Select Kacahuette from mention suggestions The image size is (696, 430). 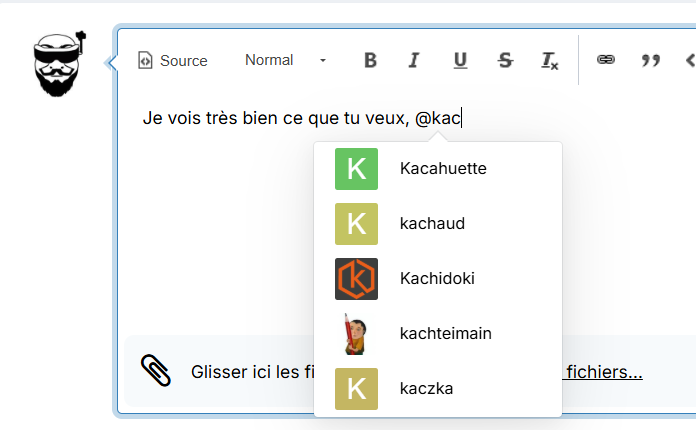coord(442,169)
